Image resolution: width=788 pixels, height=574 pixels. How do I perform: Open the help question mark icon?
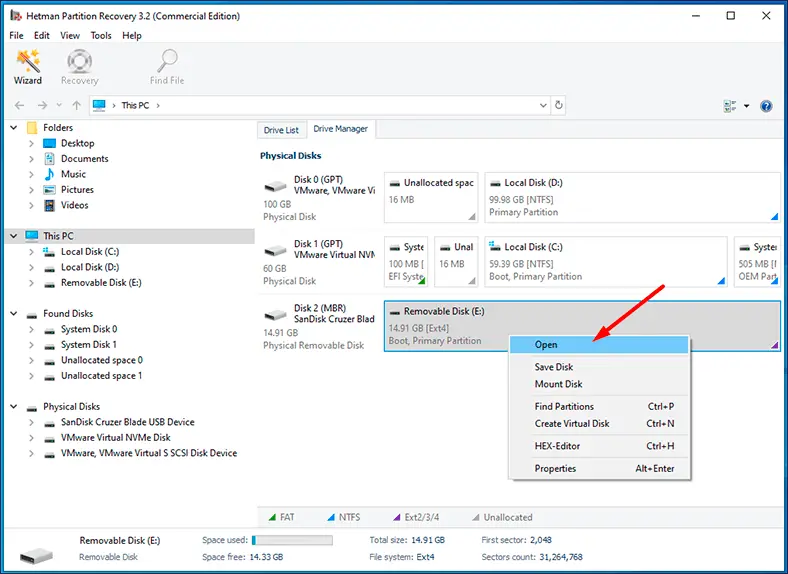pyautogui.click(x=766, y=106)
